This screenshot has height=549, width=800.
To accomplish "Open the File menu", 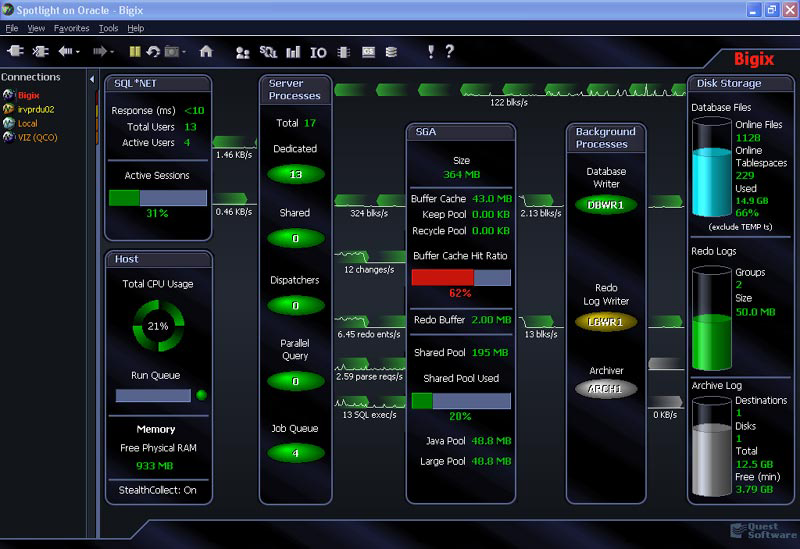I will 12,28.
